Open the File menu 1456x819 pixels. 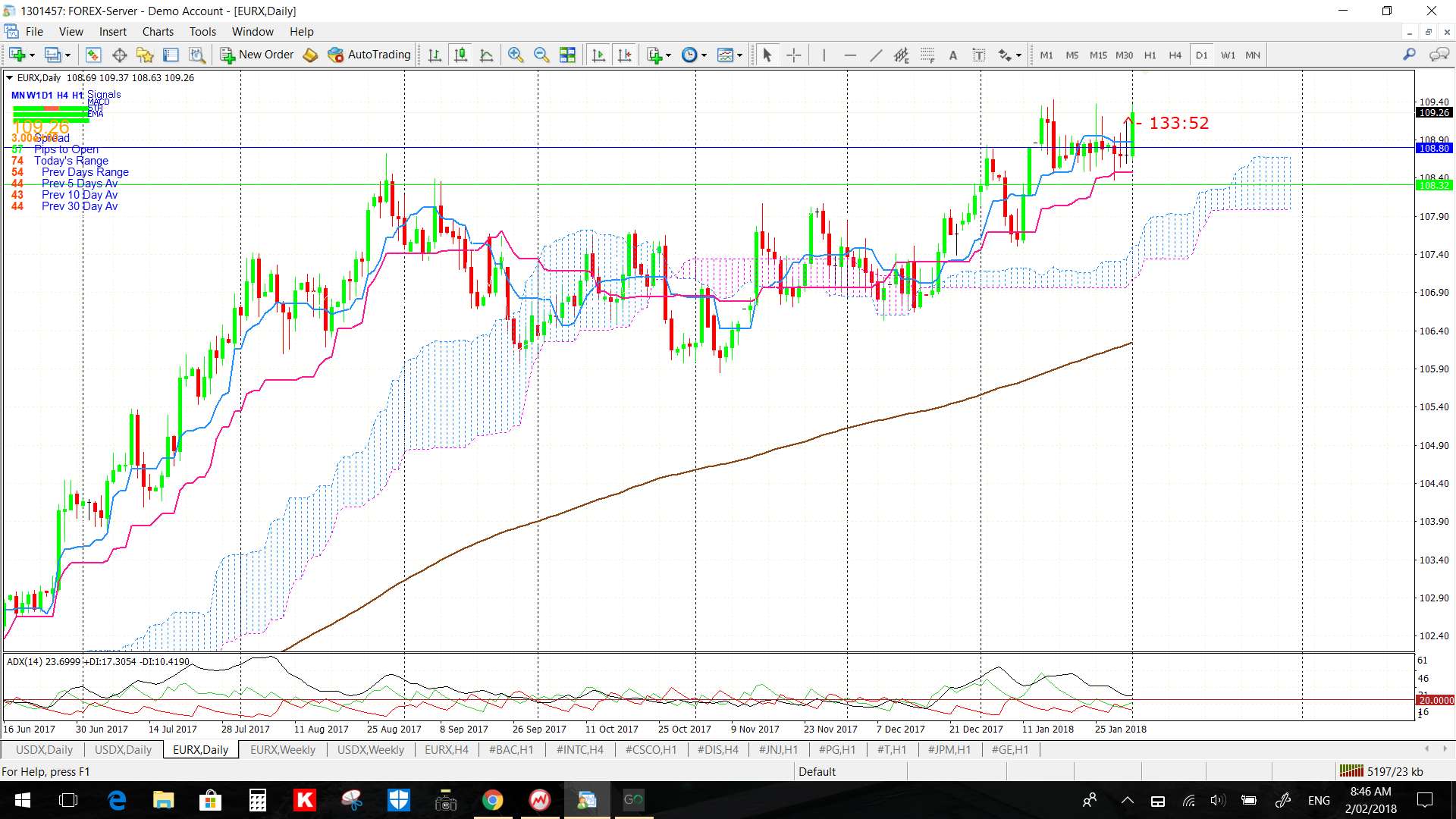tap(34, 31)
